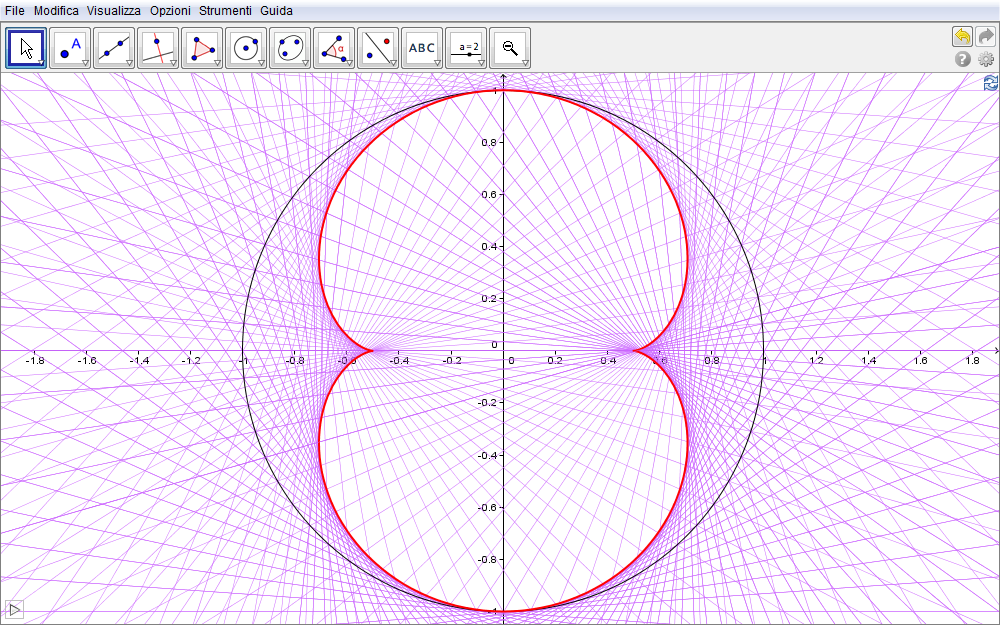1000x625 pixels.
Task: Select the Circle with center tool
Action: [246, 47]
